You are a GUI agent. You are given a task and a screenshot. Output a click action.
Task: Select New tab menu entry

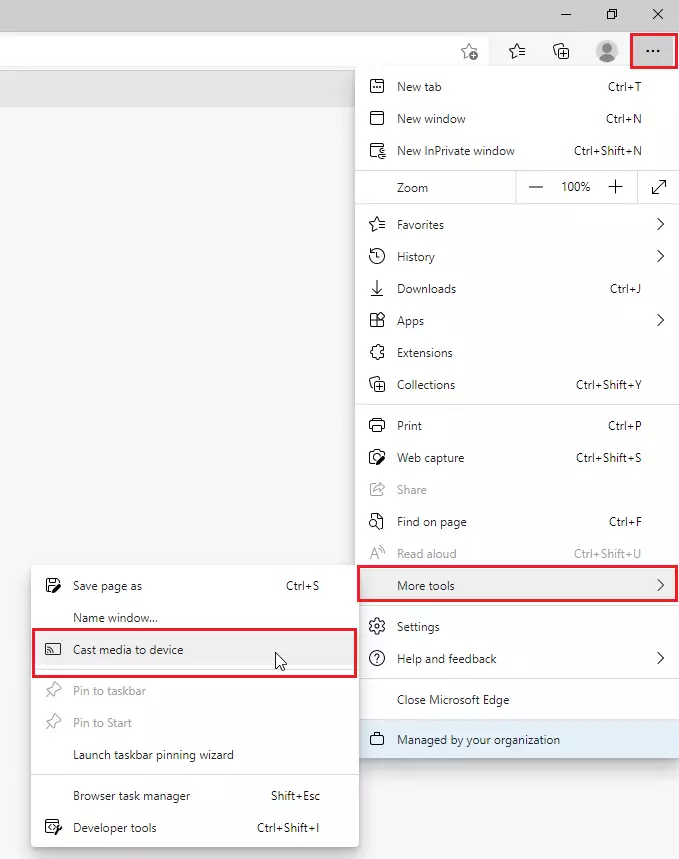coord(517,87)
